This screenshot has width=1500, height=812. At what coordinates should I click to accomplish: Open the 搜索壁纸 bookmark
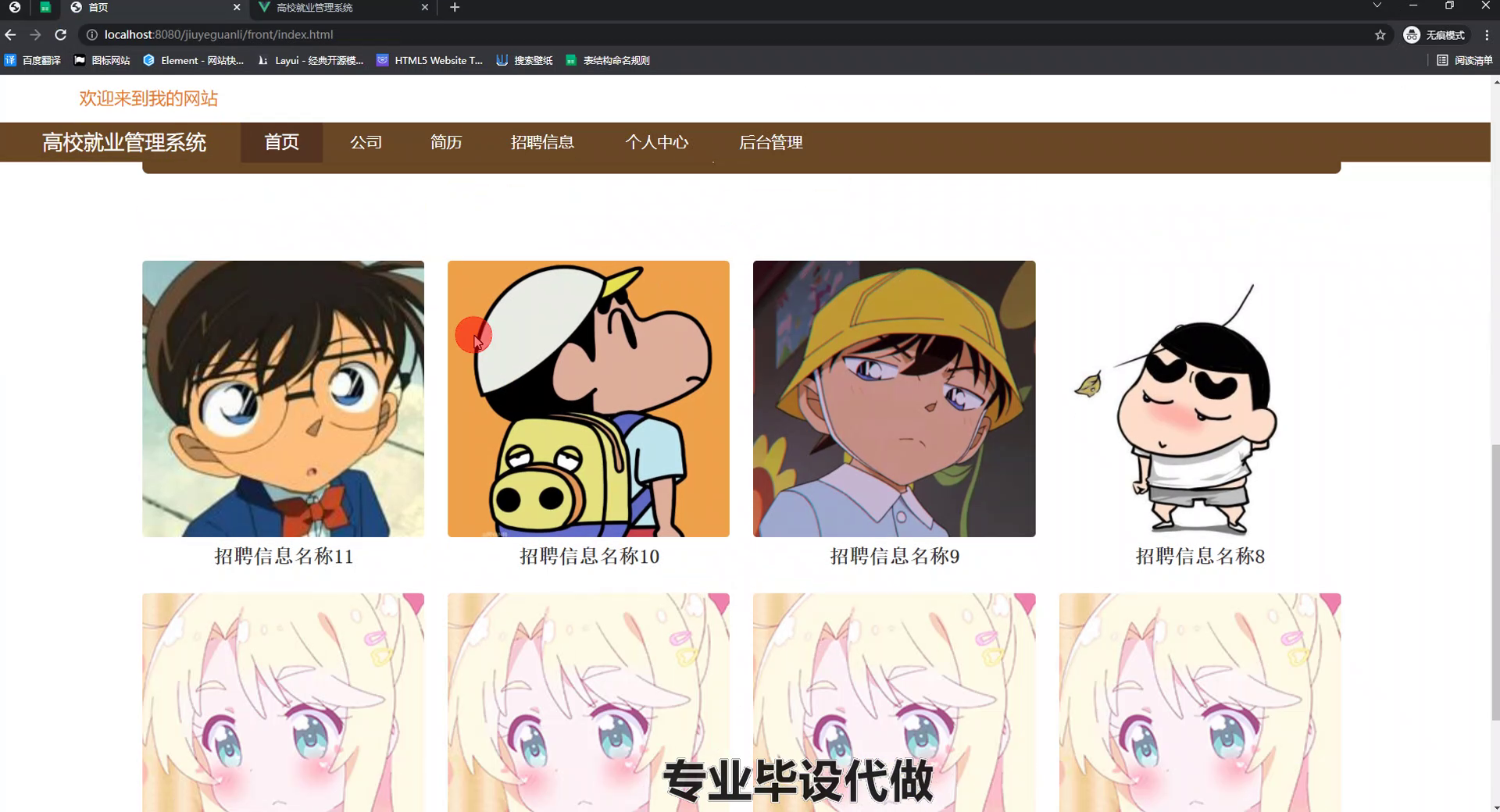[x=524, y=60]
